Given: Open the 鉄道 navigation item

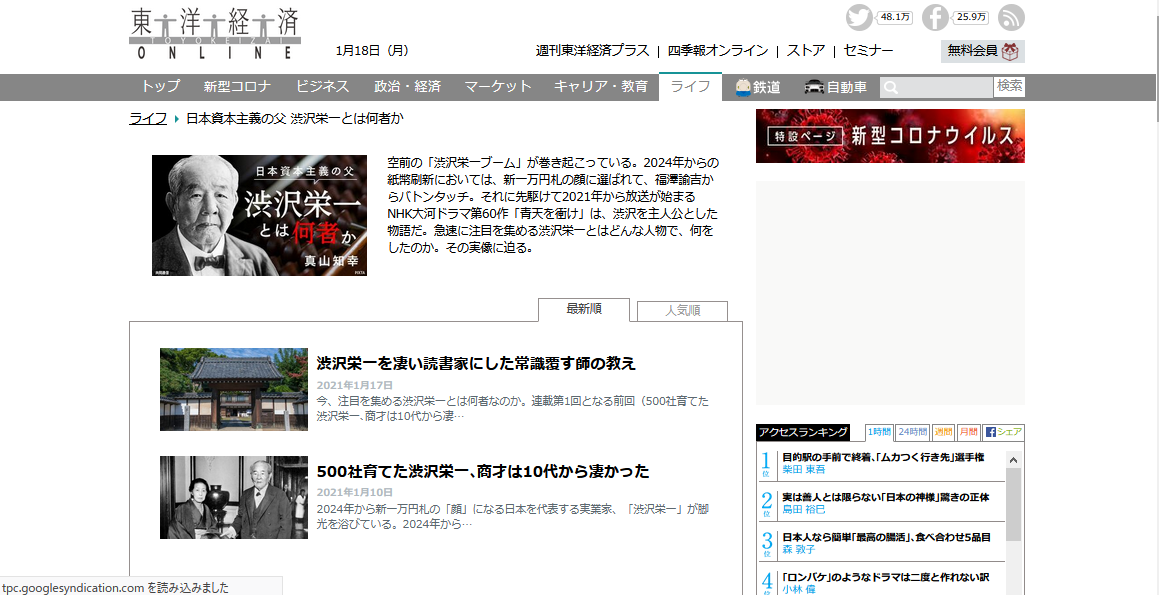Looking at the screenshot, I should coord(758,87).
